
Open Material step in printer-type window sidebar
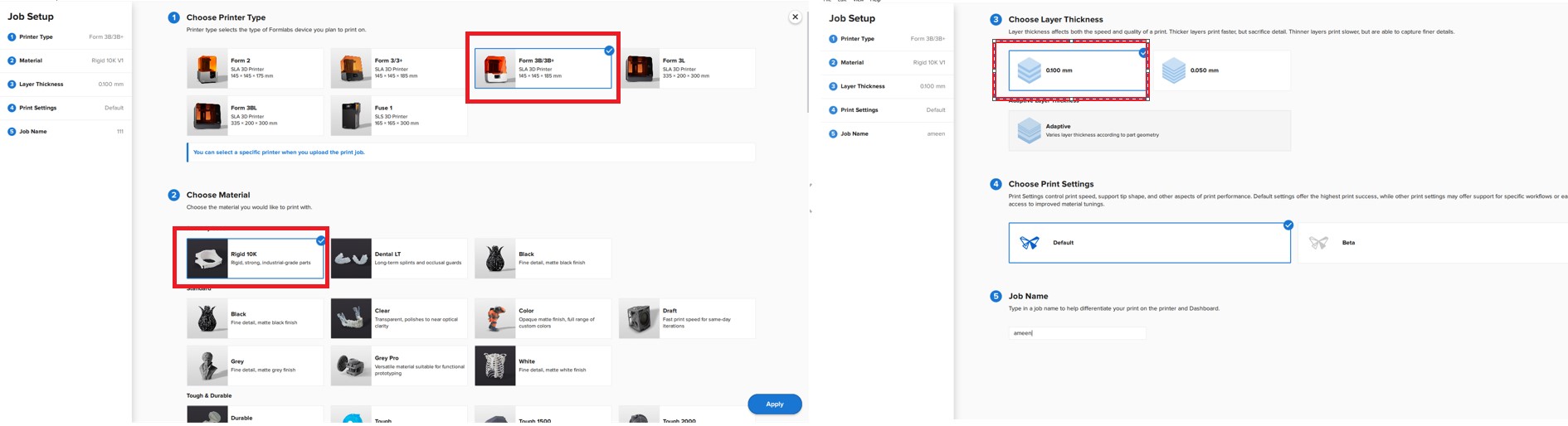coord(66,61)
